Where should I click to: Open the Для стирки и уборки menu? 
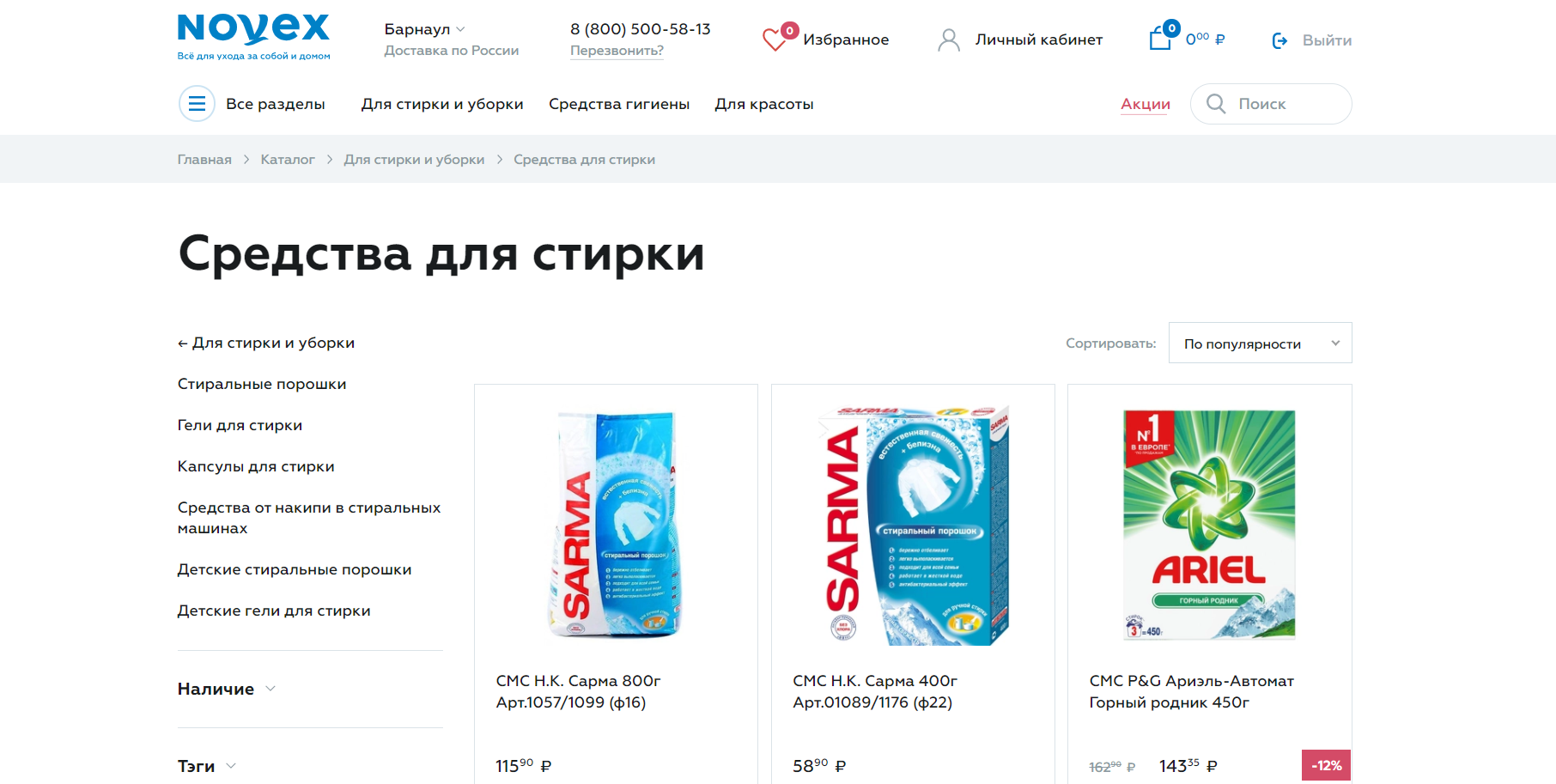[x=442, y=104]
